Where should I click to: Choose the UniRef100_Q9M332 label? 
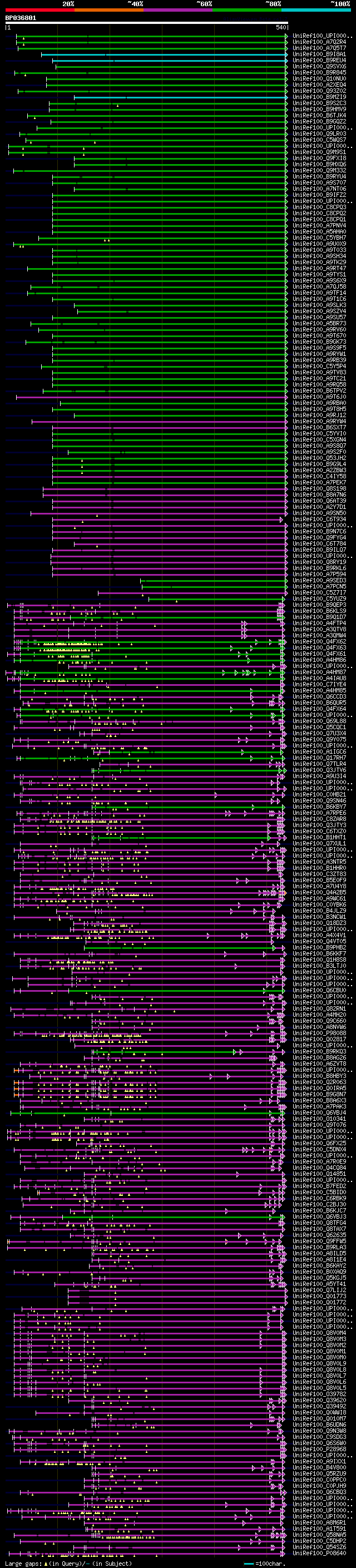[x=319, y=170]
